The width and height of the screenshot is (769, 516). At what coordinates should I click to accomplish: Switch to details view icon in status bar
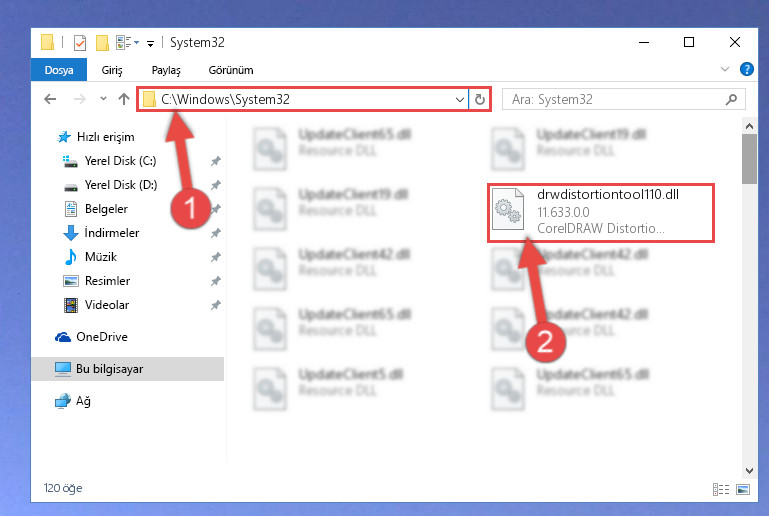720,489
